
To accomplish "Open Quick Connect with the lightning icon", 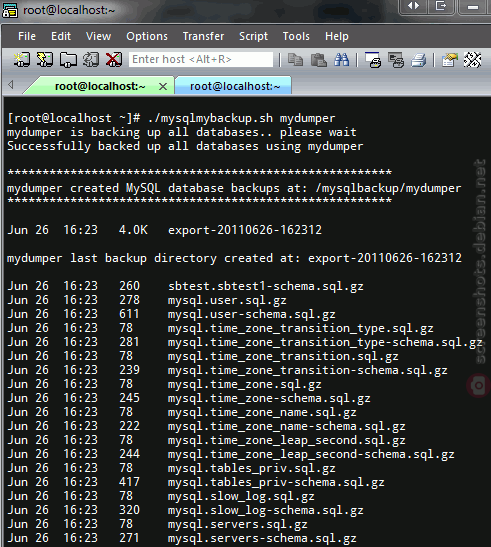I will click(x=45, y=60).
